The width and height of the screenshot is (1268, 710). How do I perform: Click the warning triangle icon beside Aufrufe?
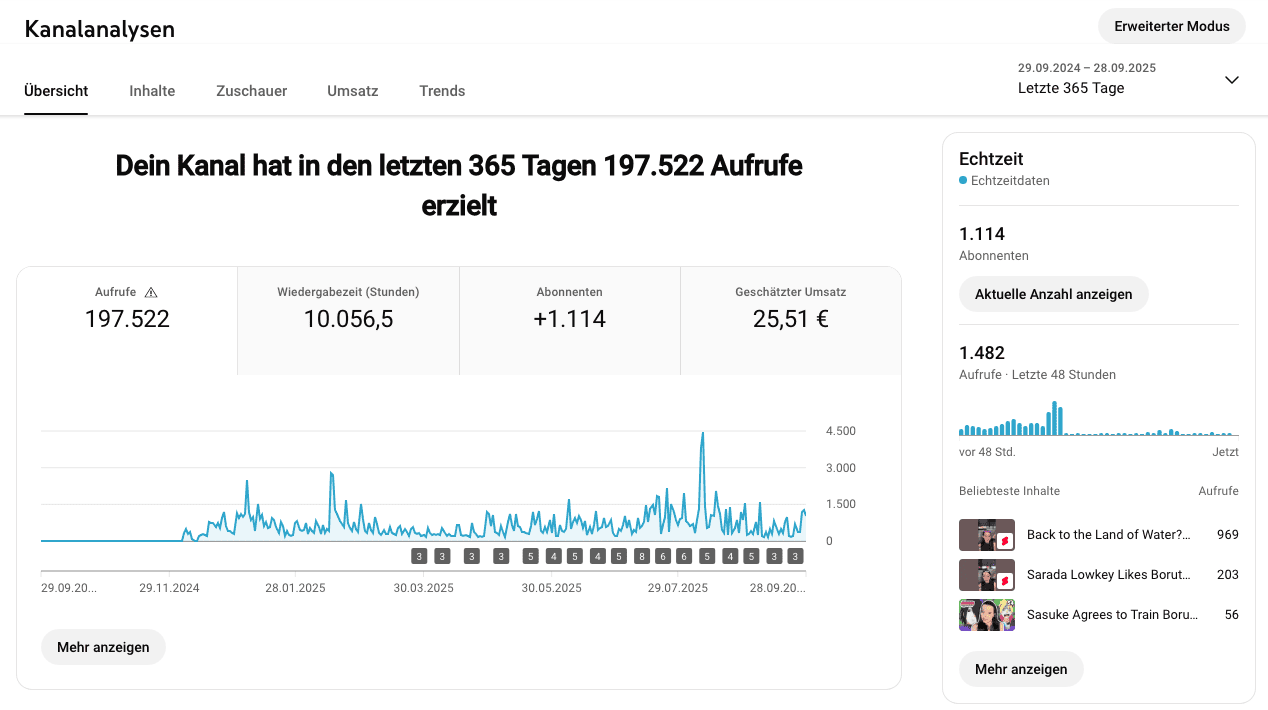151,293
